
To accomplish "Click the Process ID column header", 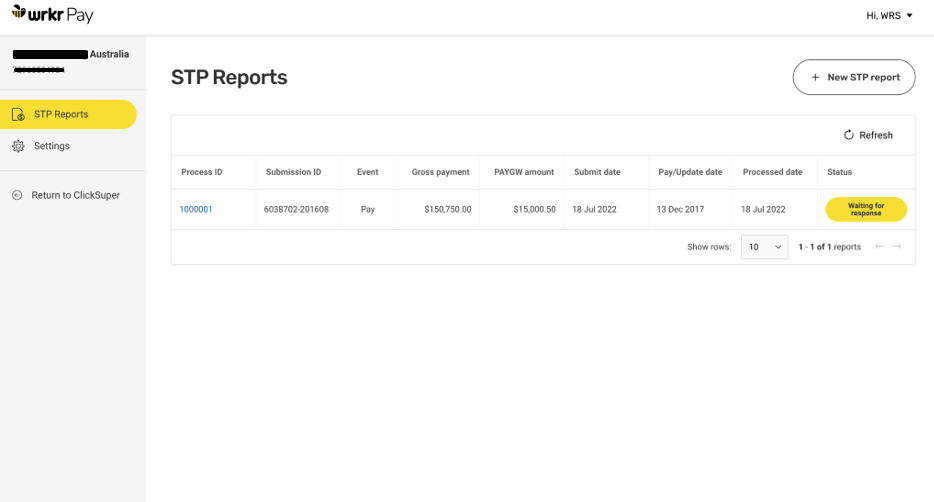I will pos(202,172).
